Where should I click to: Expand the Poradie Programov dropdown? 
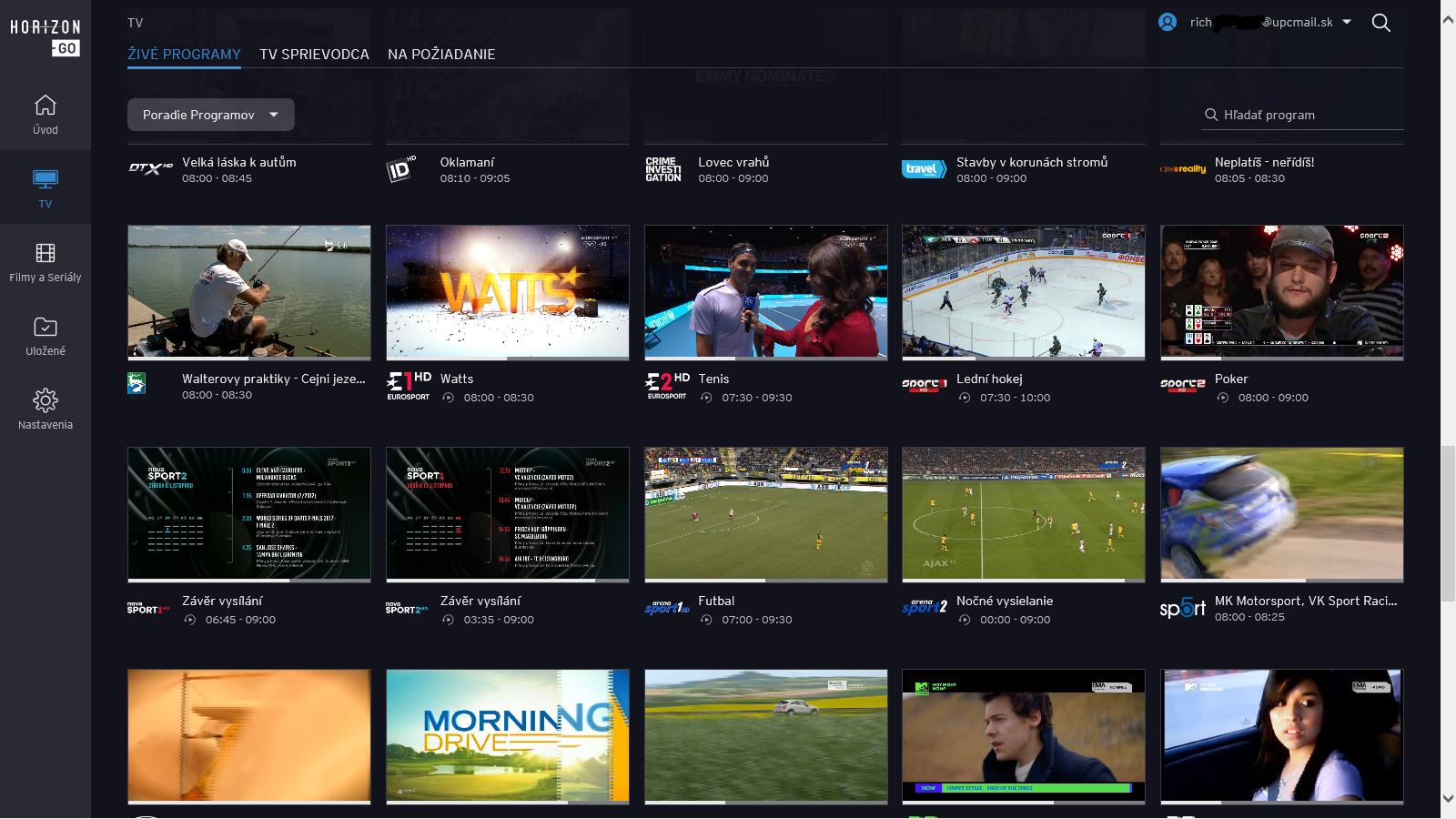[x=211, y=115]
